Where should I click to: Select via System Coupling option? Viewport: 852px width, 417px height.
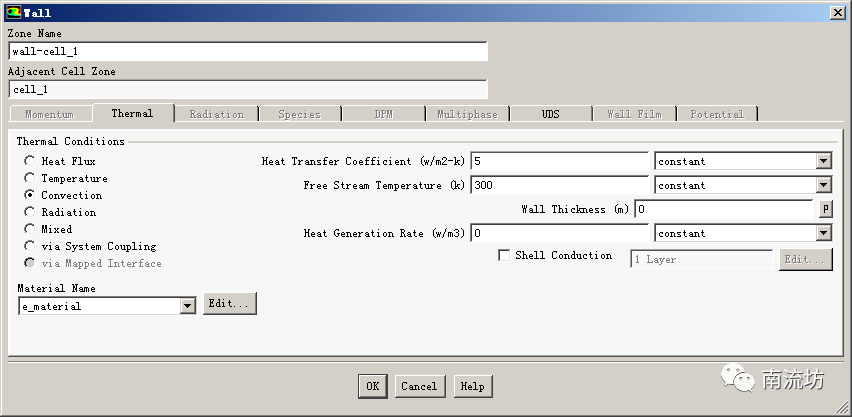[30, 246]
